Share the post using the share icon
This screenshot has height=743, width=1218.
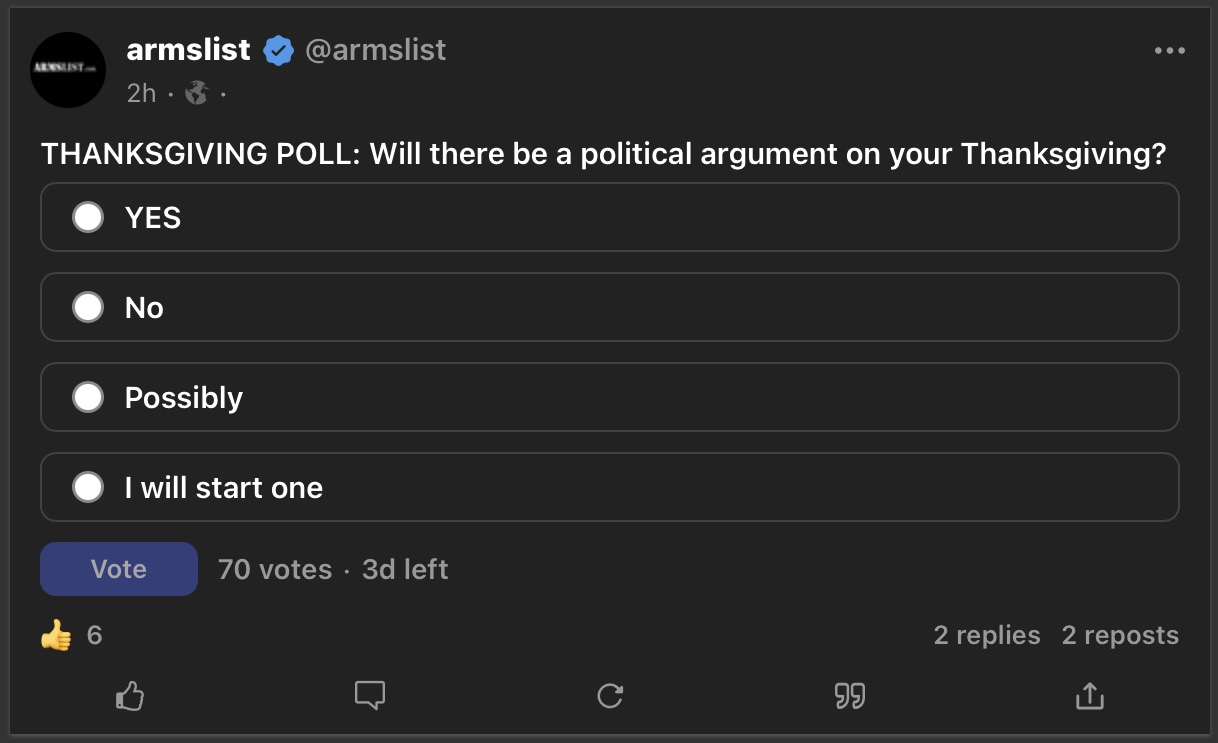click(1090, 696)
